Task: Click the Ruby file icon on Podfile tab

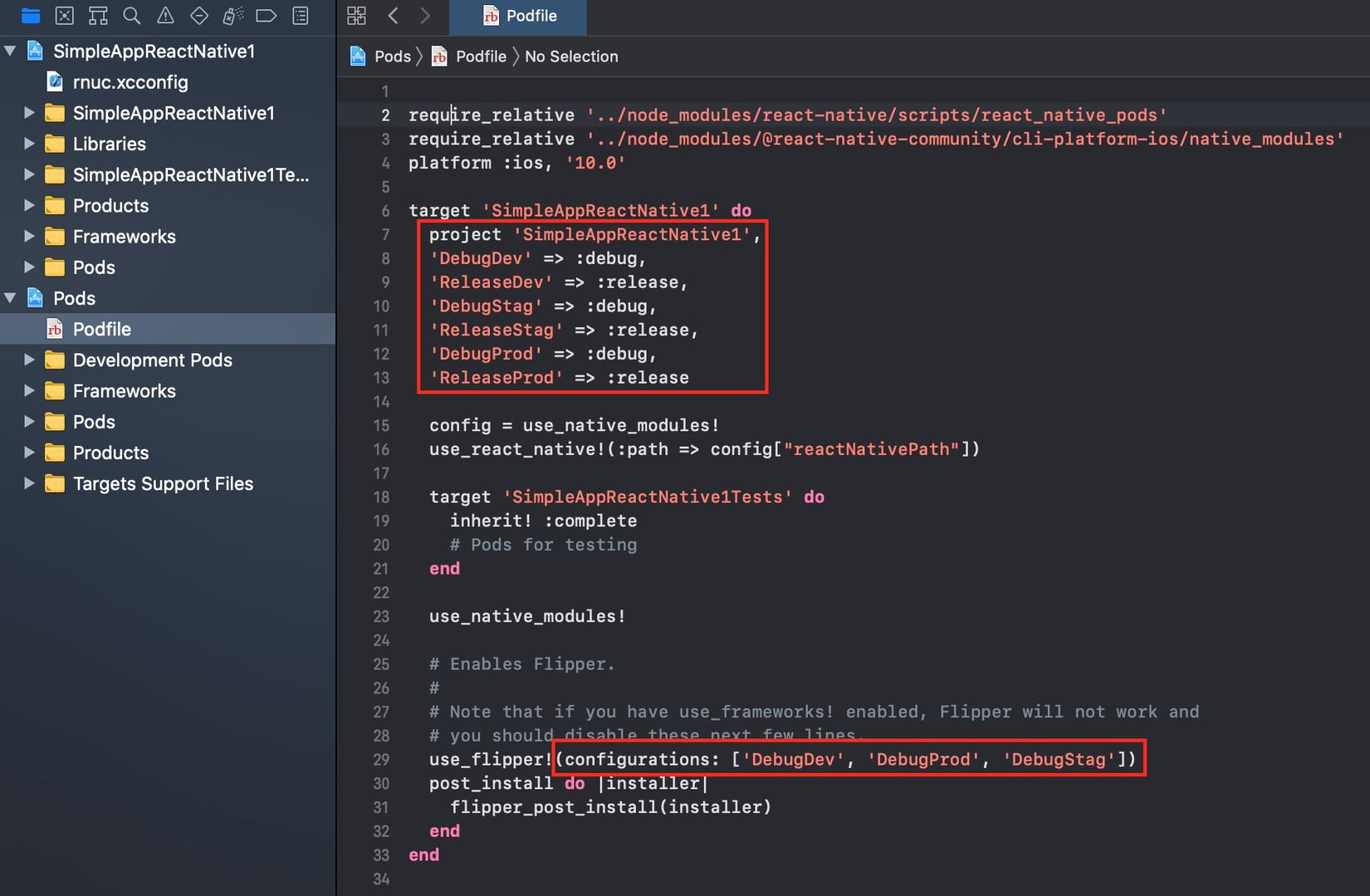Action: 491,16
